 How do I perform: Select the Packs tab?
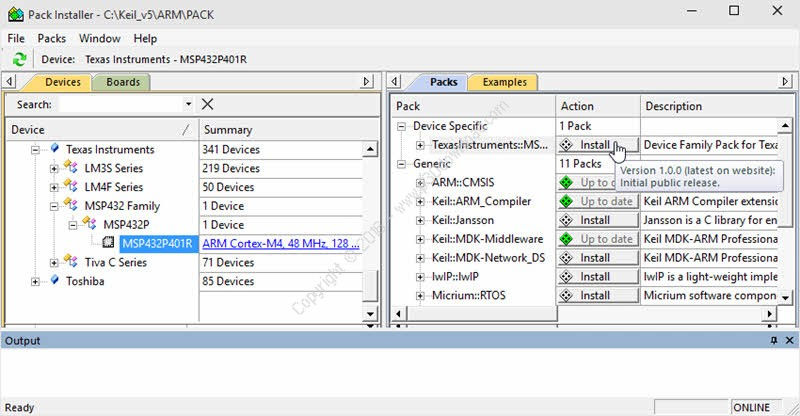[x=443, y=82]
